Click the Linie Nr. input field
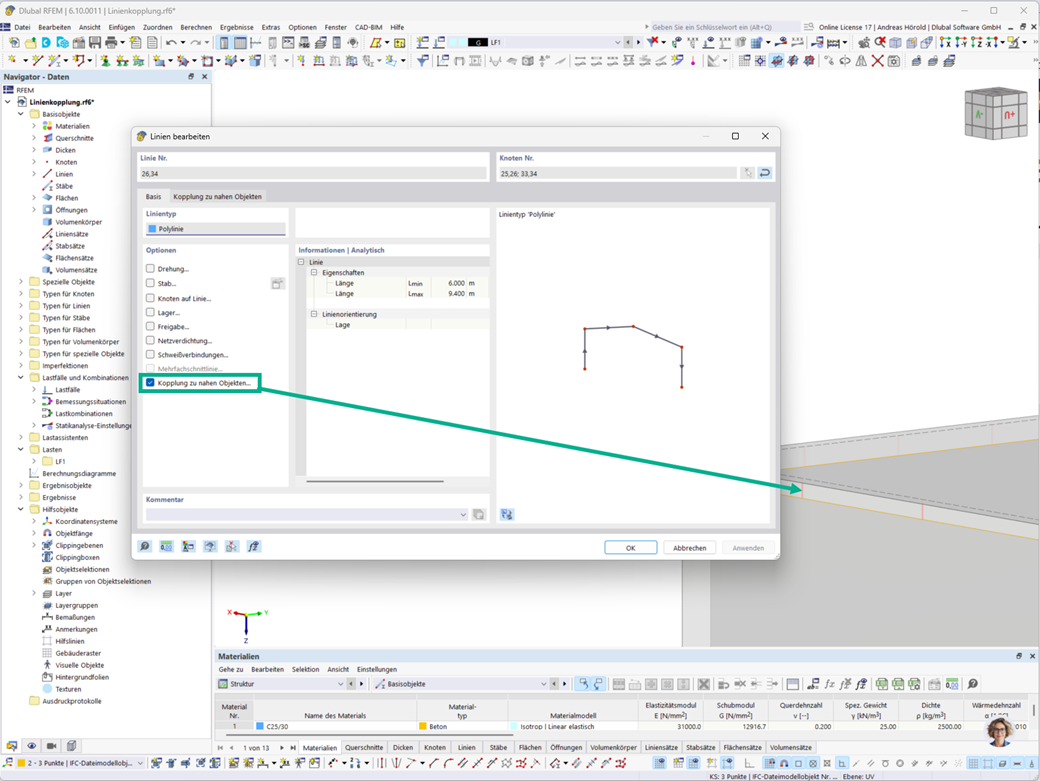Image resolution: width=1040 pixels, height=781 pixels. pos(313,173)
